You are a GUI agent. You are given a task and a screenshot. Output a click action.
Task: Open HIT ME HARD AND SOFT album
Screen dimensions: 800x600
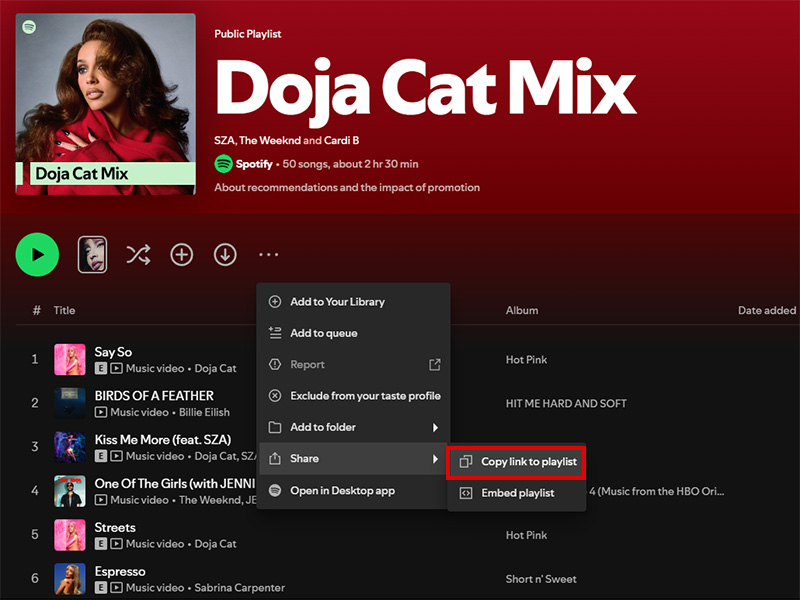coord(566,404)
